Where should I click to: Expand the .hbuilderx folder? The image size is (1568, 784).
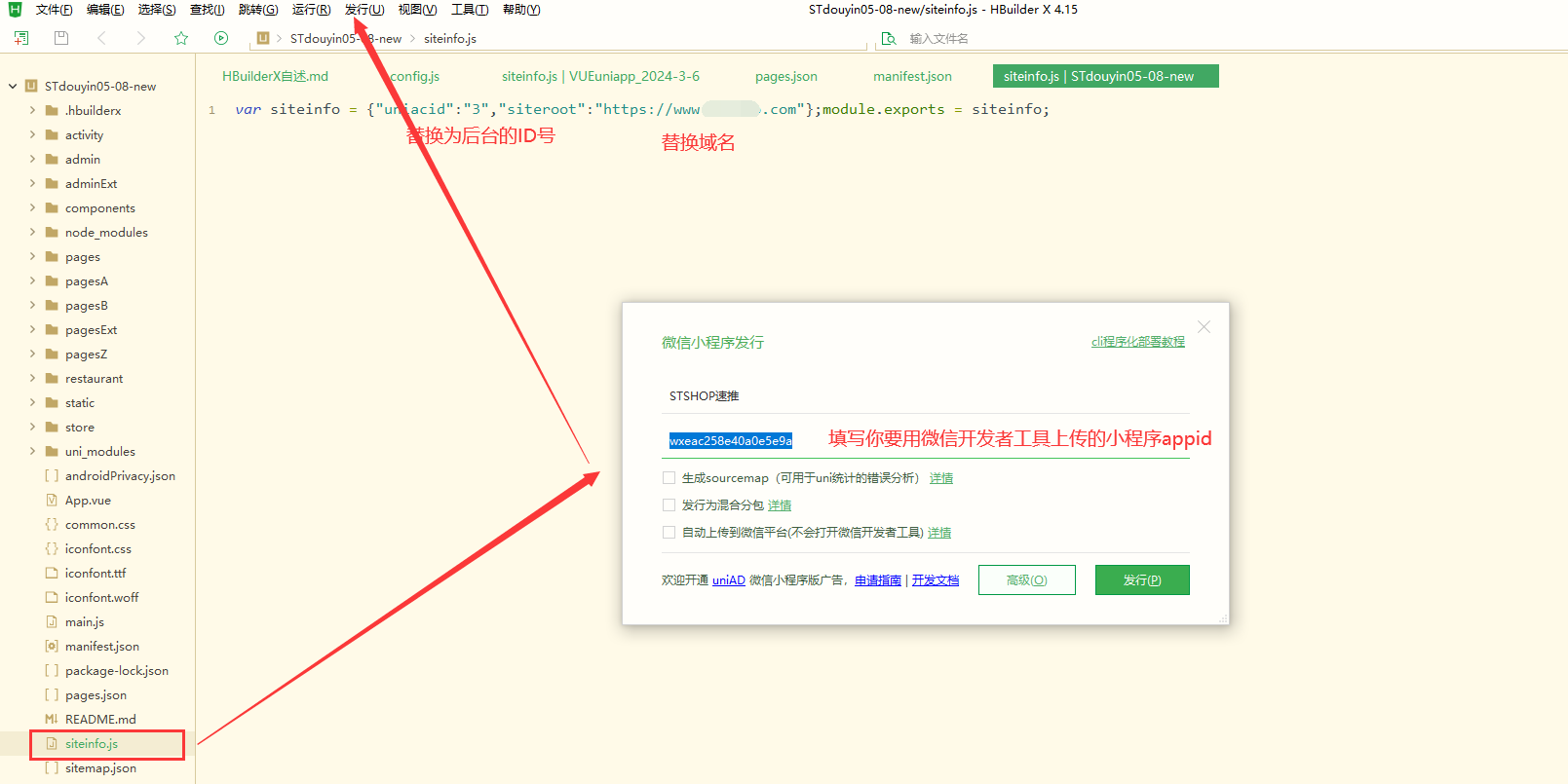[32, 110]
